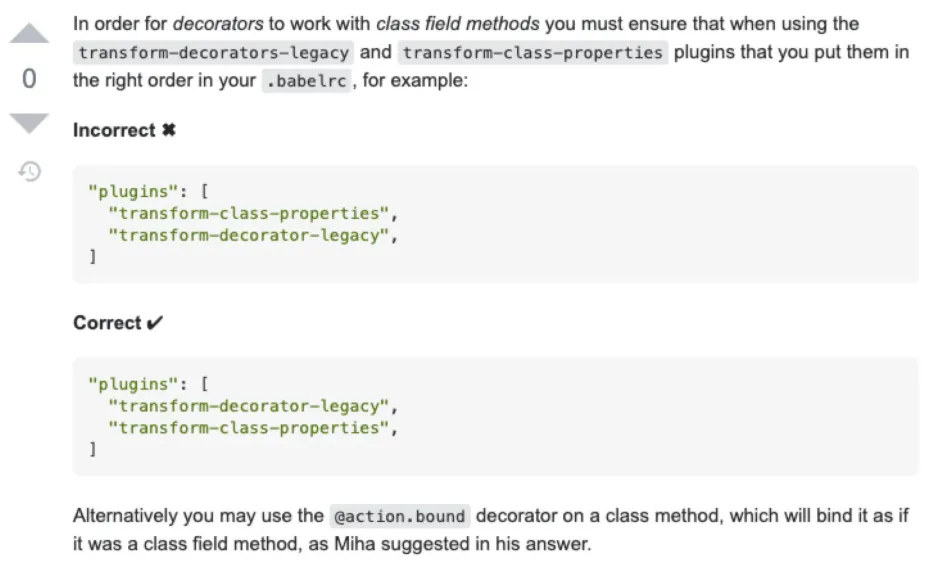Click the Correct heading check mark
The image size is (931, 565).
(x=155, y=323)
